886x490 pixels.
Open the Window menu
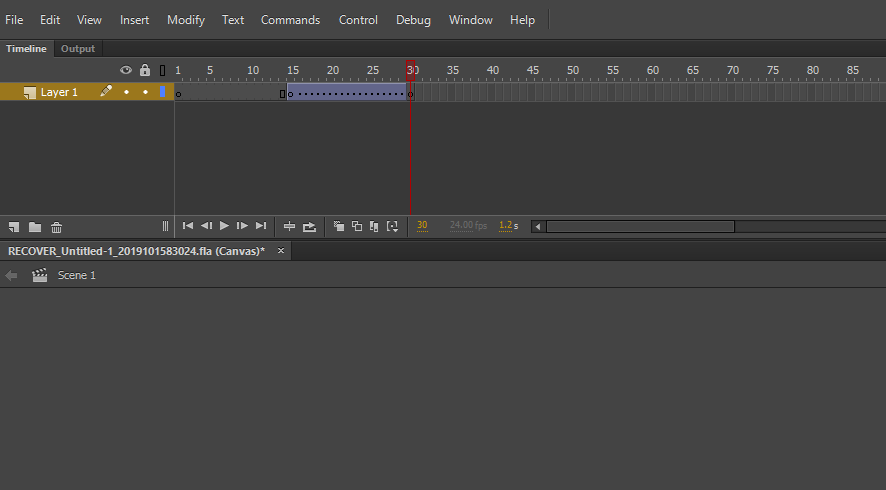click(x=471, y=20)
